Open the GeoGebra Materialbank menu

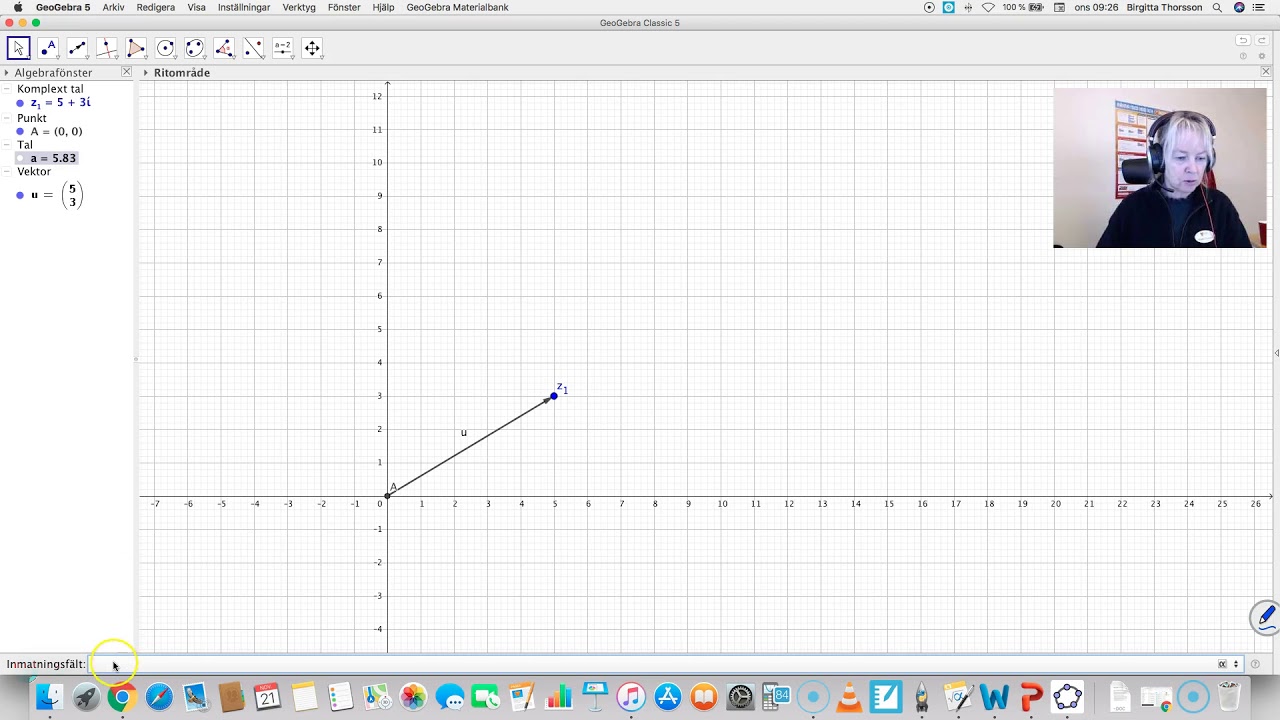point(457,7)
